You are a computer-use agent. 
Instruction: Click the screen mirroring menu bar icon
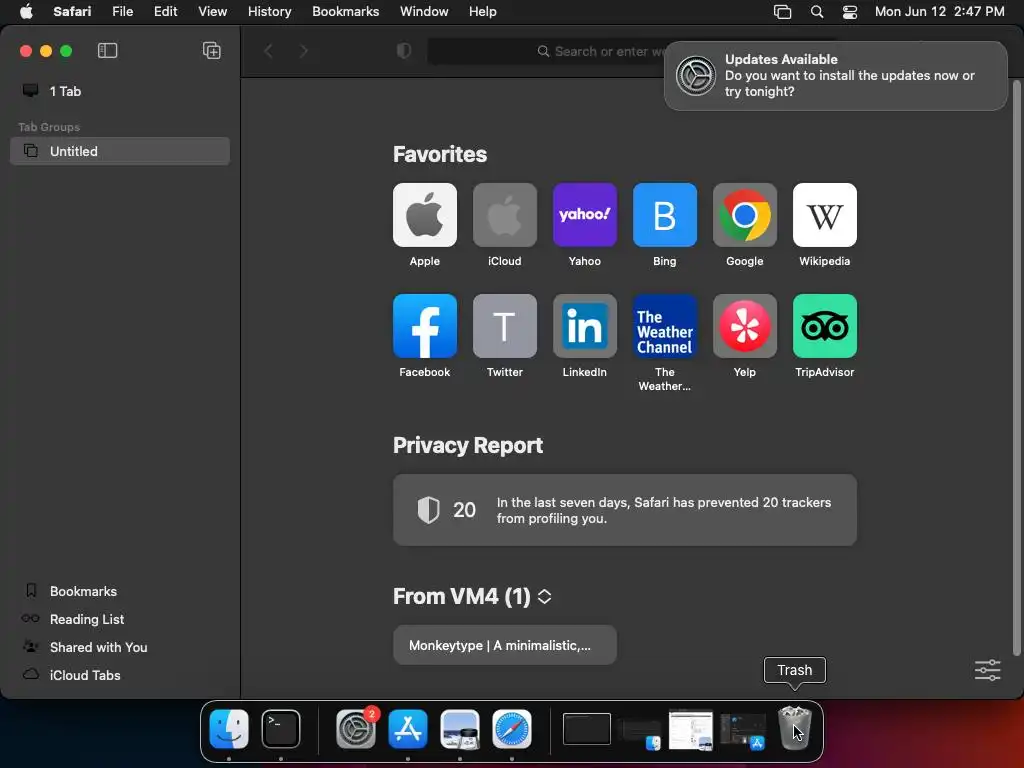[x=782, y=12]
